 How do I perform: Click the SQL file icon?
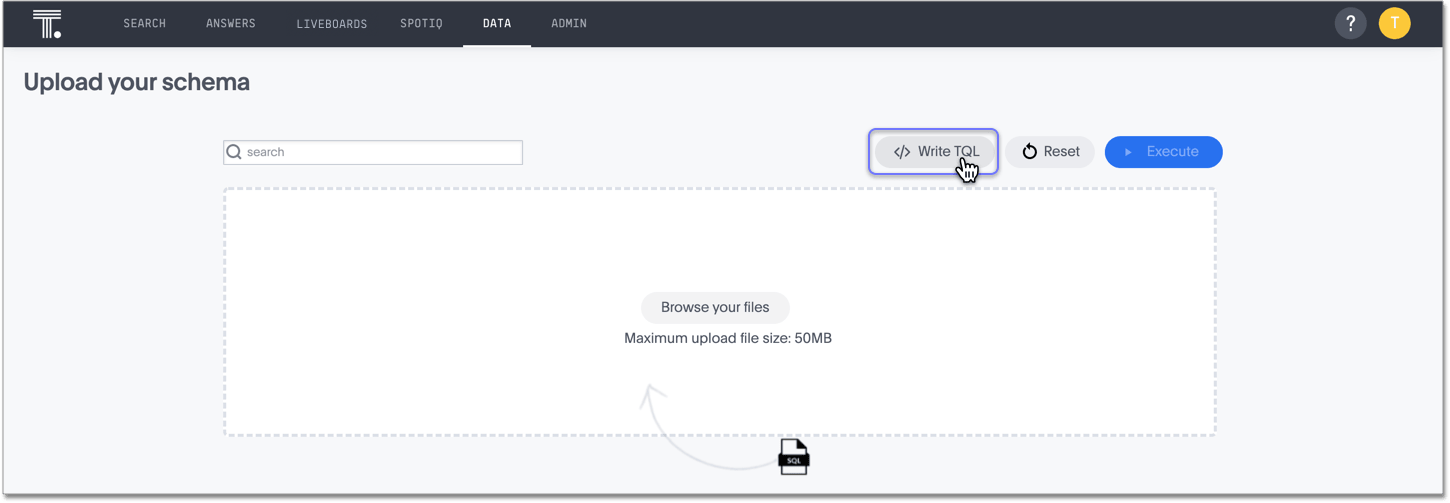point(794,457)
